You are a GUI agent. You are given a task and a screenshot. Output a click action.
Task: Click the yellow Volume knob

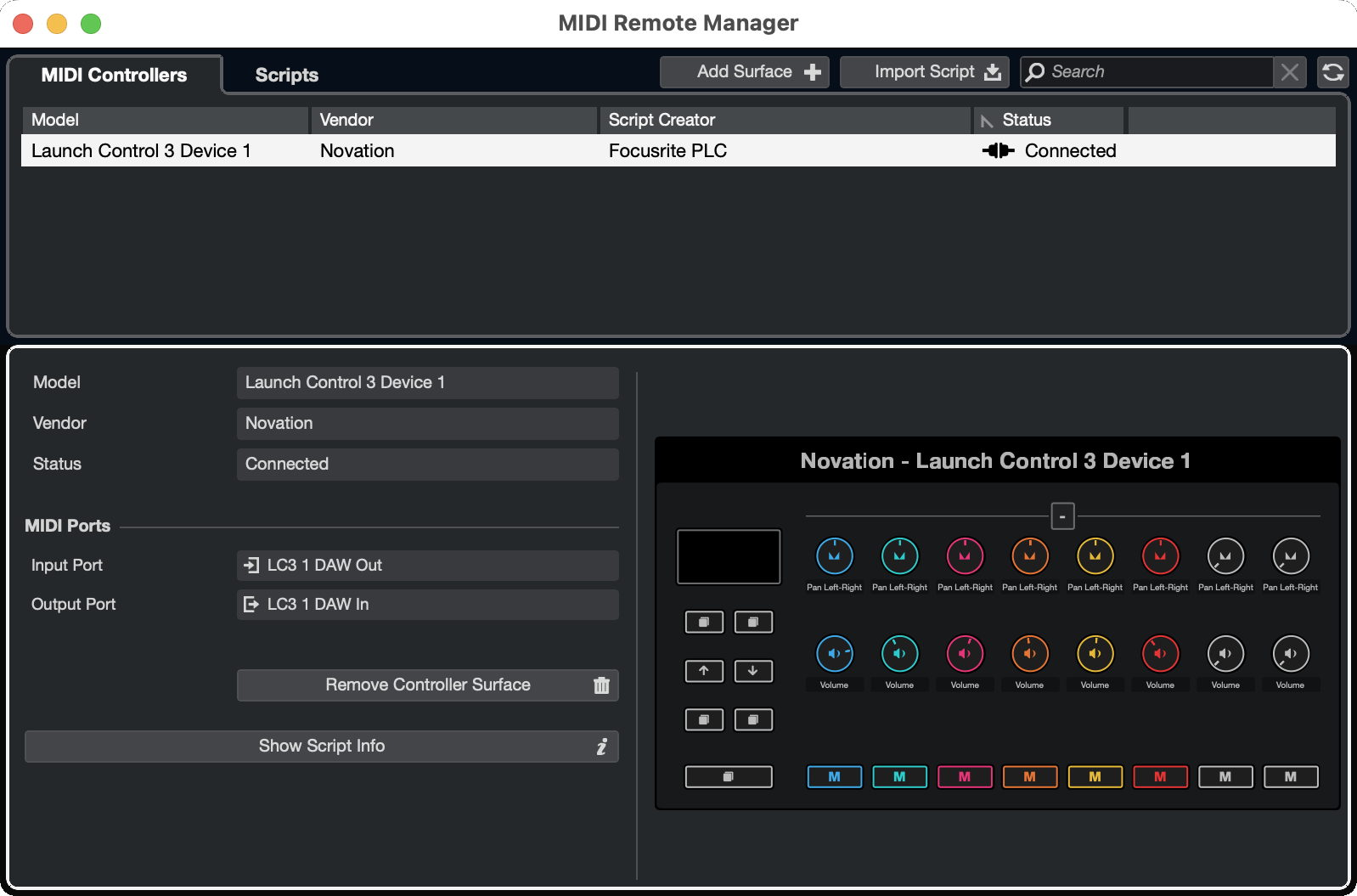pyautogui.click(x=1095, y=654)
